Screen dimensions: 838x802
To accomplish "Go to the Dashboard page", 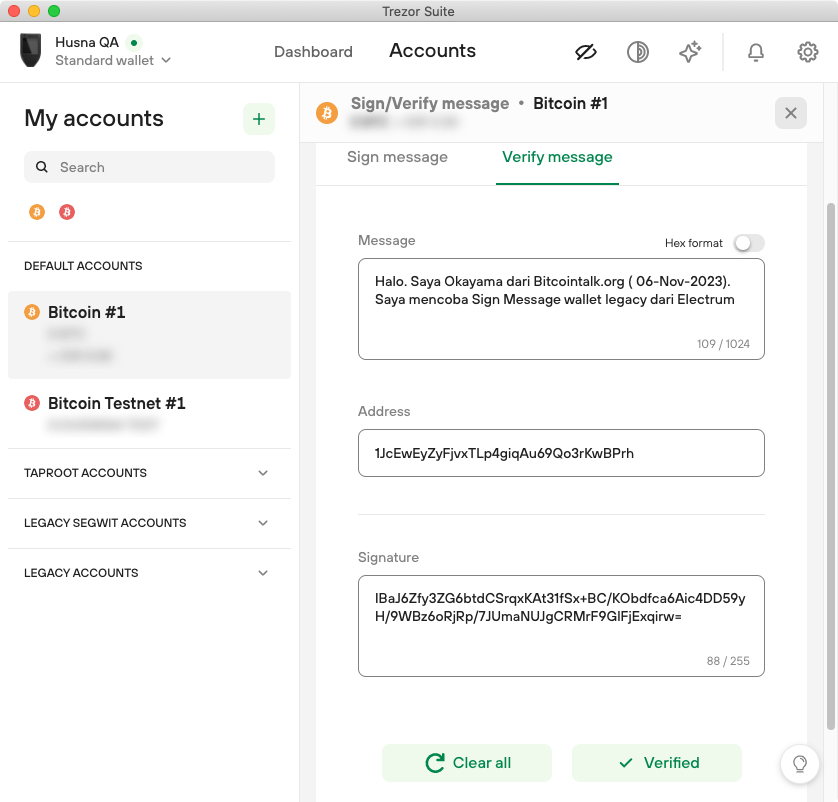I will (313, 52).
